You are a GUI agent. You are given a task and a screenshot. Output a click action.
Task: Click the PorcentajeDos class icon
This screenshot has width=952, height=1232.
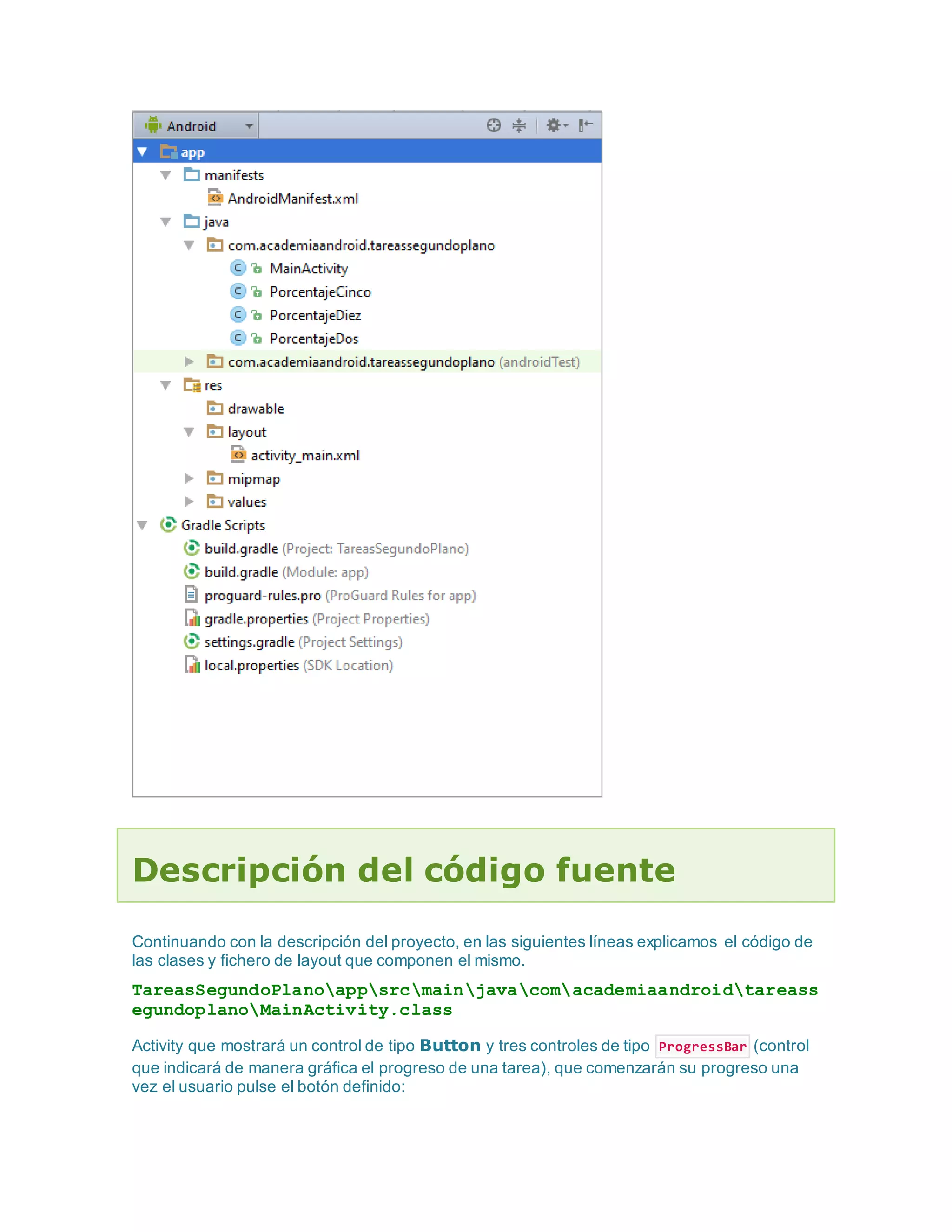pos(238,338)
